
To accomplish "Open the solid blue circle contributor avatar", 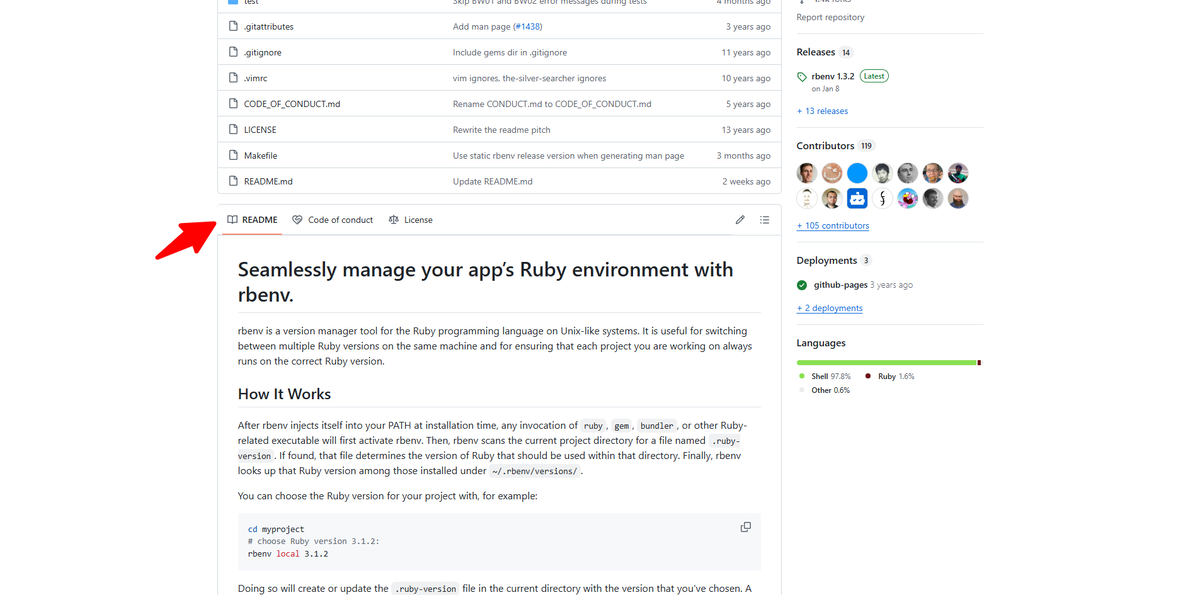I will click(857, 173).
